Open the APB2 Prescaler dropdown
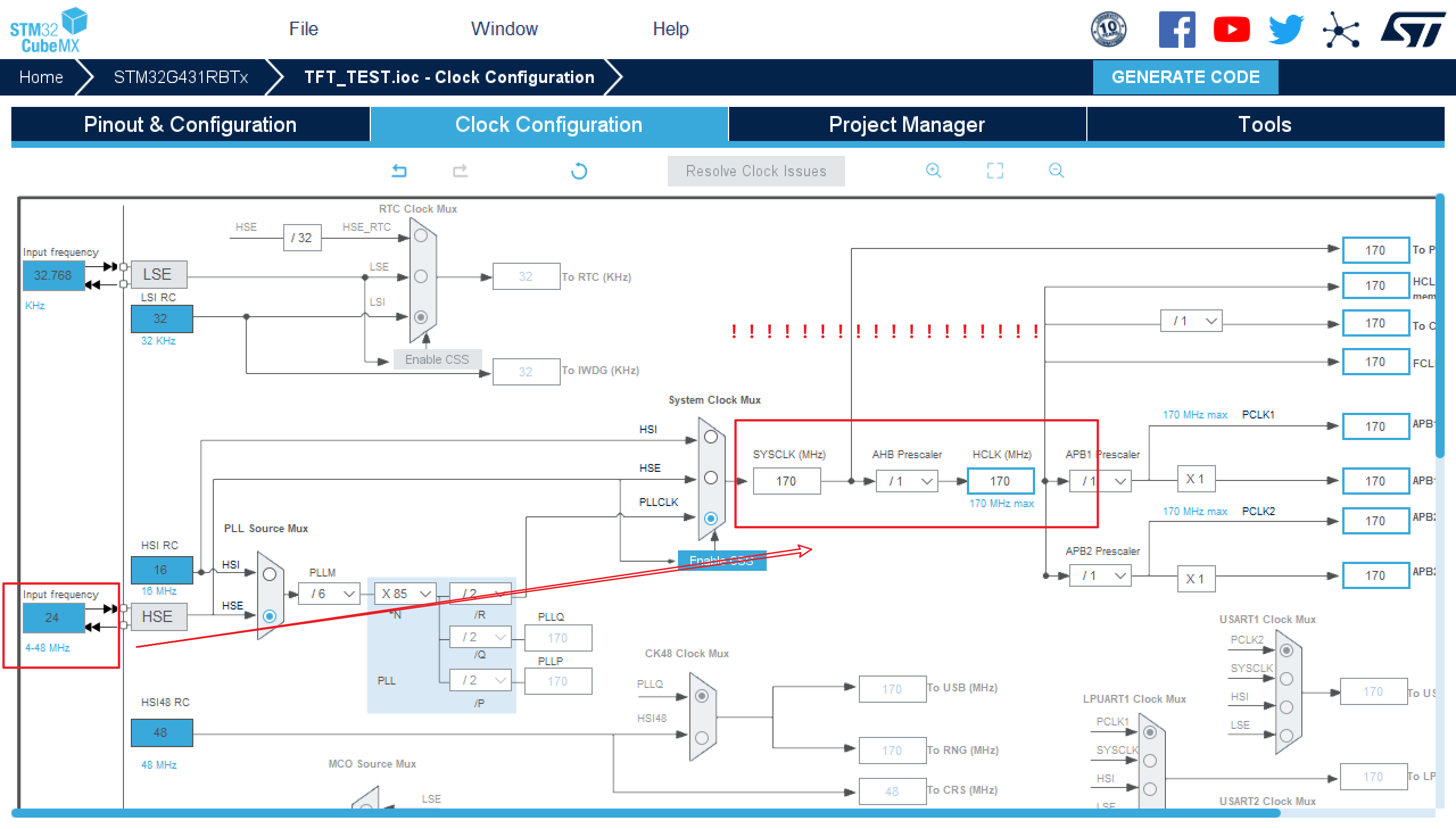1456x829 pixels. pyautogui.click(x=1100, y=575)
